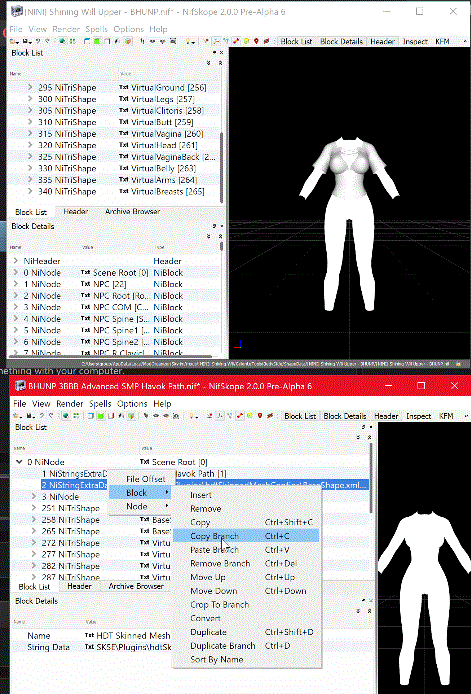
Task: Choose Sort By Name in context menu
Action: pos(246,659)
